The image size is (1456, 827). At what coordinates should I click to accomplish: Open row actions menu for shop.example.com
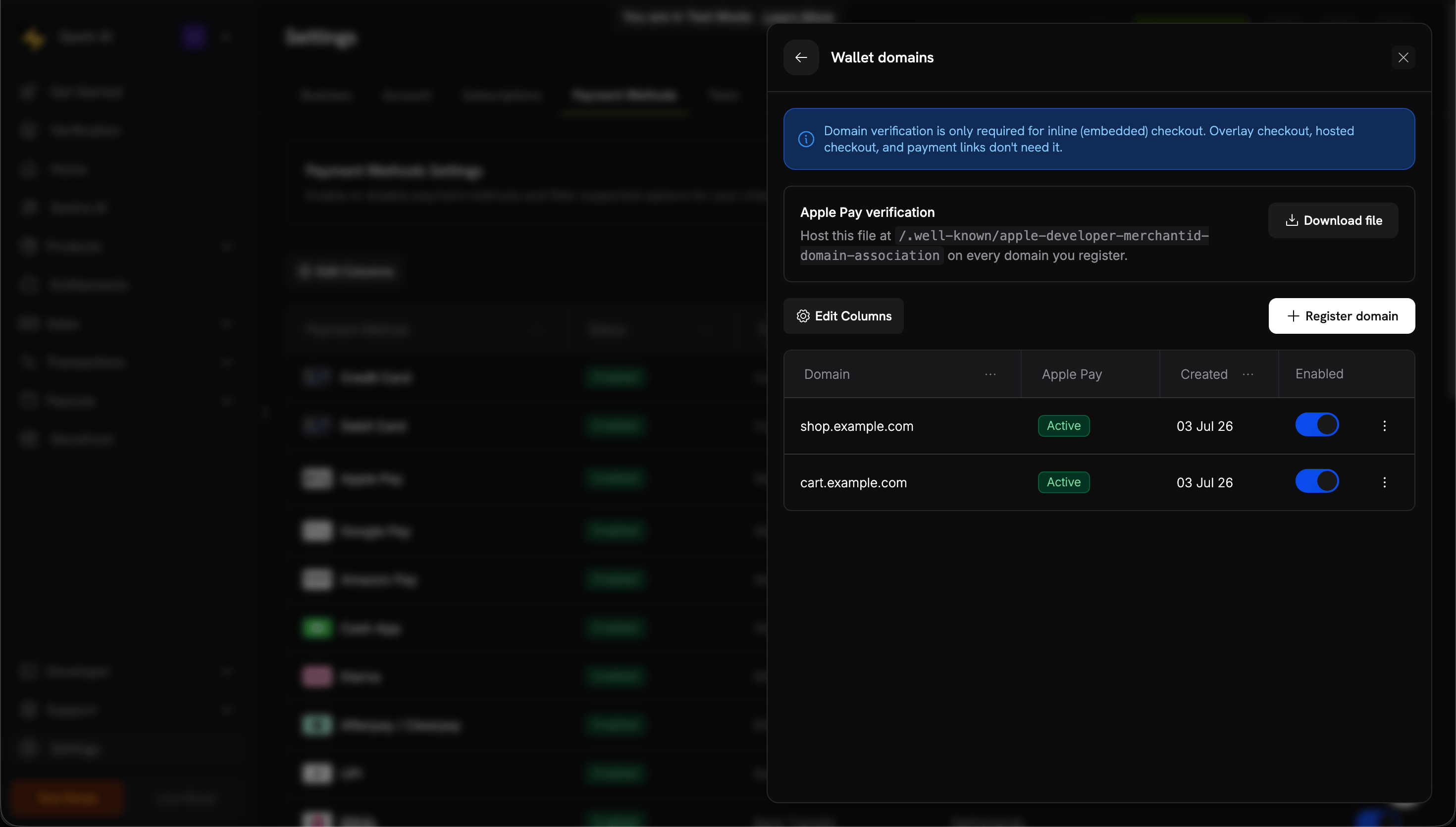coord(1385,426)
